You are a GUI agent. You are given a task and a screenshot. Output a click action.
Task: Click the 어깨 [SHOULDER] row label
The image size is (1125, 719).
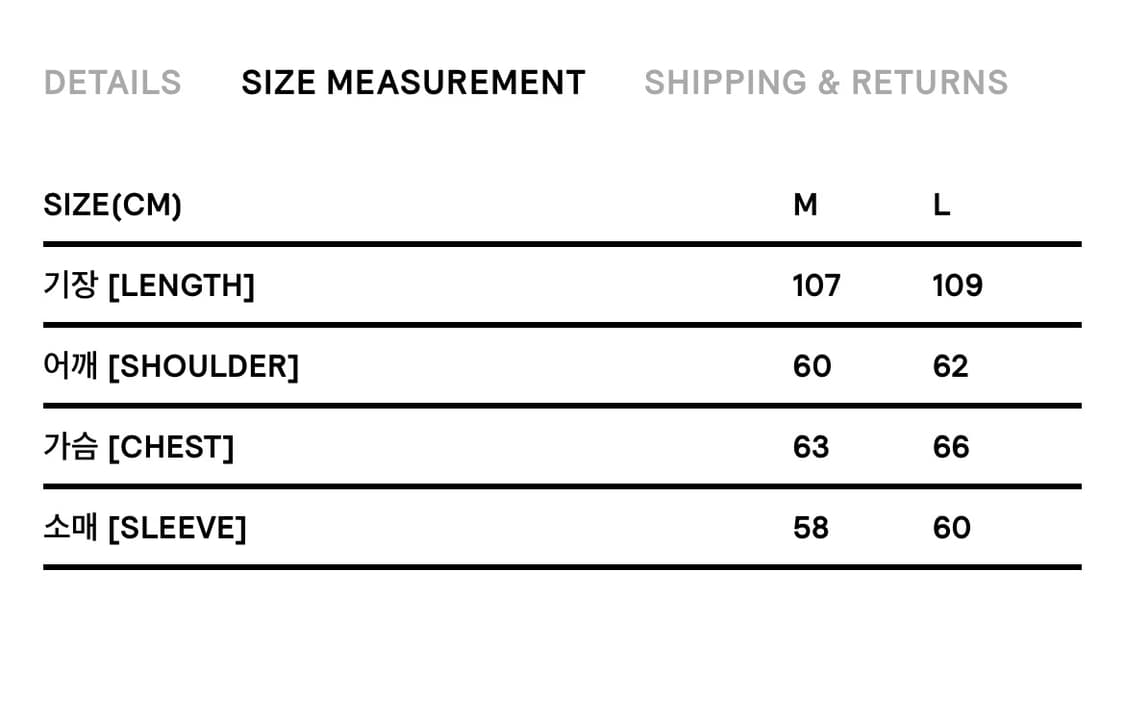click(171, 367)
